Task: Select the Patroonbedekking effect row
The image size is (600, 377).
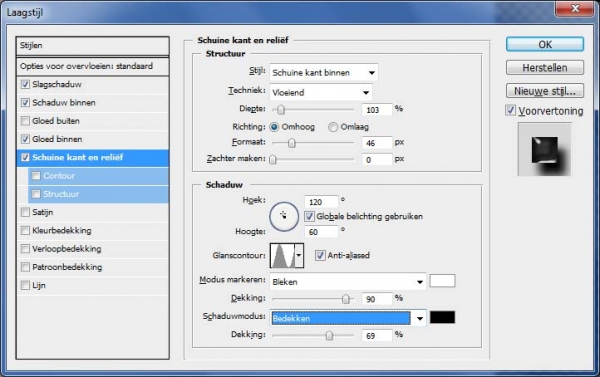Action: (x=93, y=267)
